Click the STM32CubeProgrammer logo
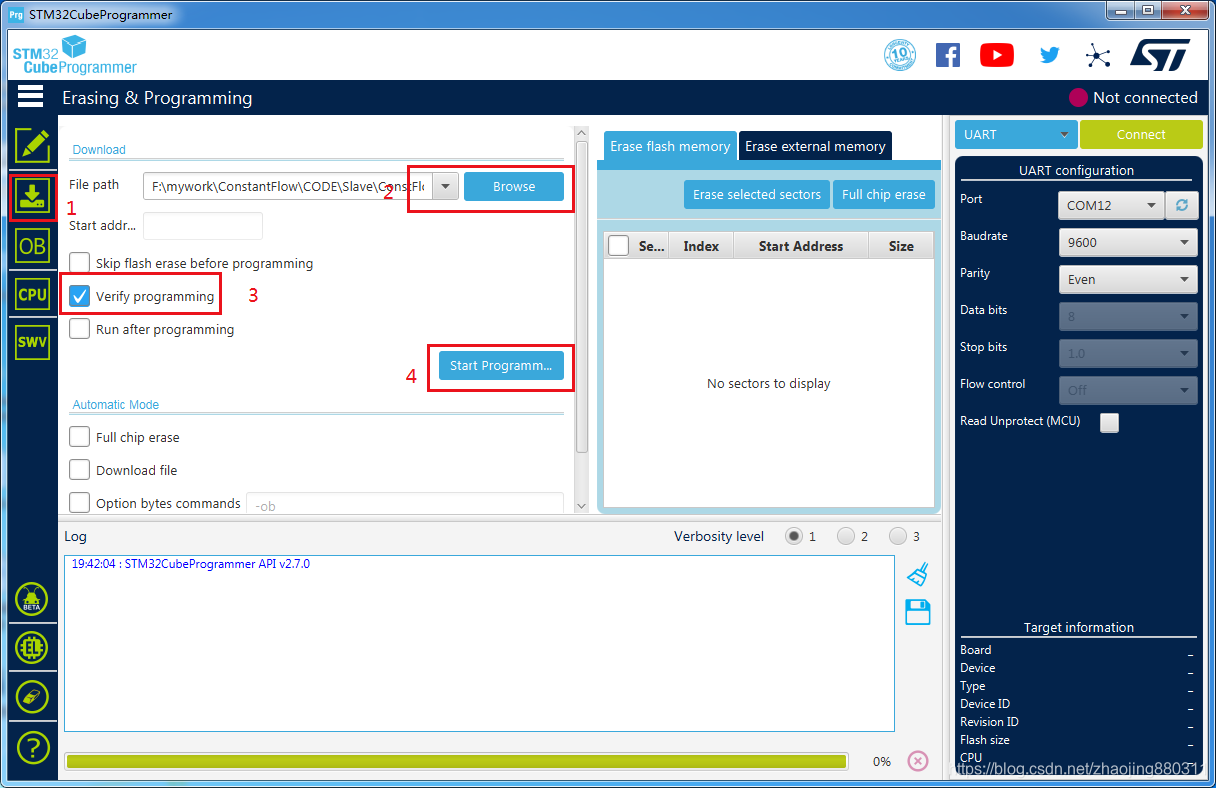1216x788 pixels. tap(75, 55)
